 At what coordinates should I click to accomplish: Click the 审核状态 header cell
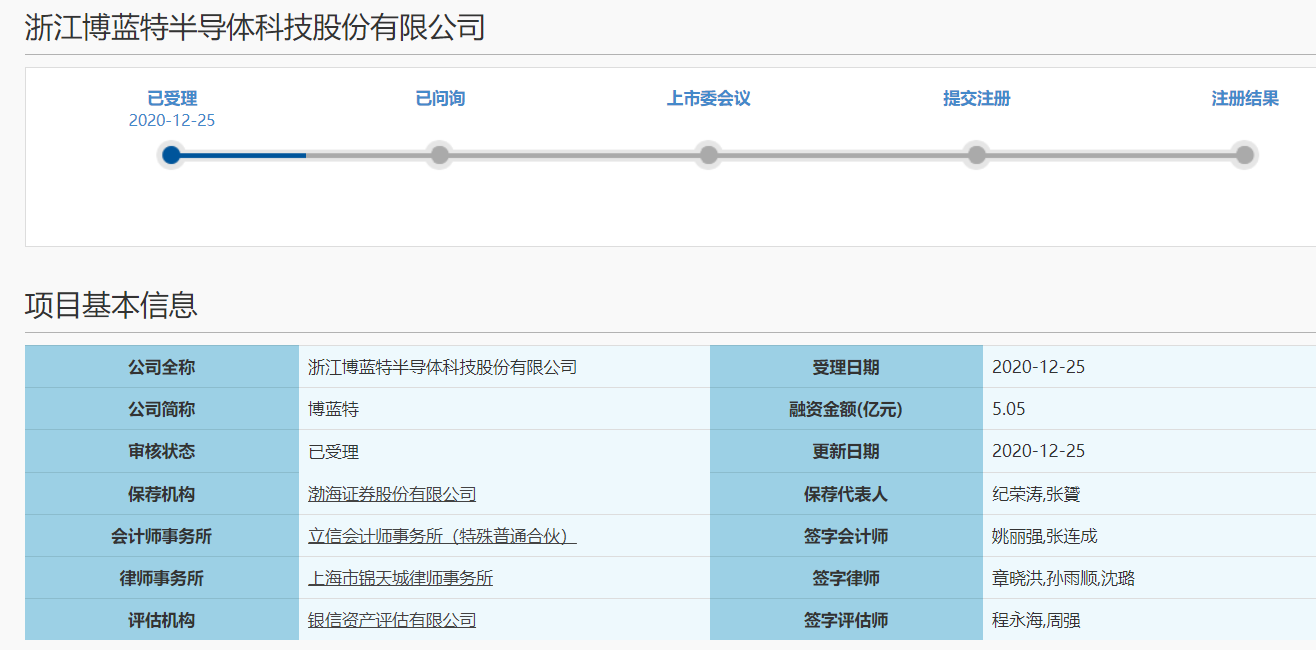click(x=162, y=451)
